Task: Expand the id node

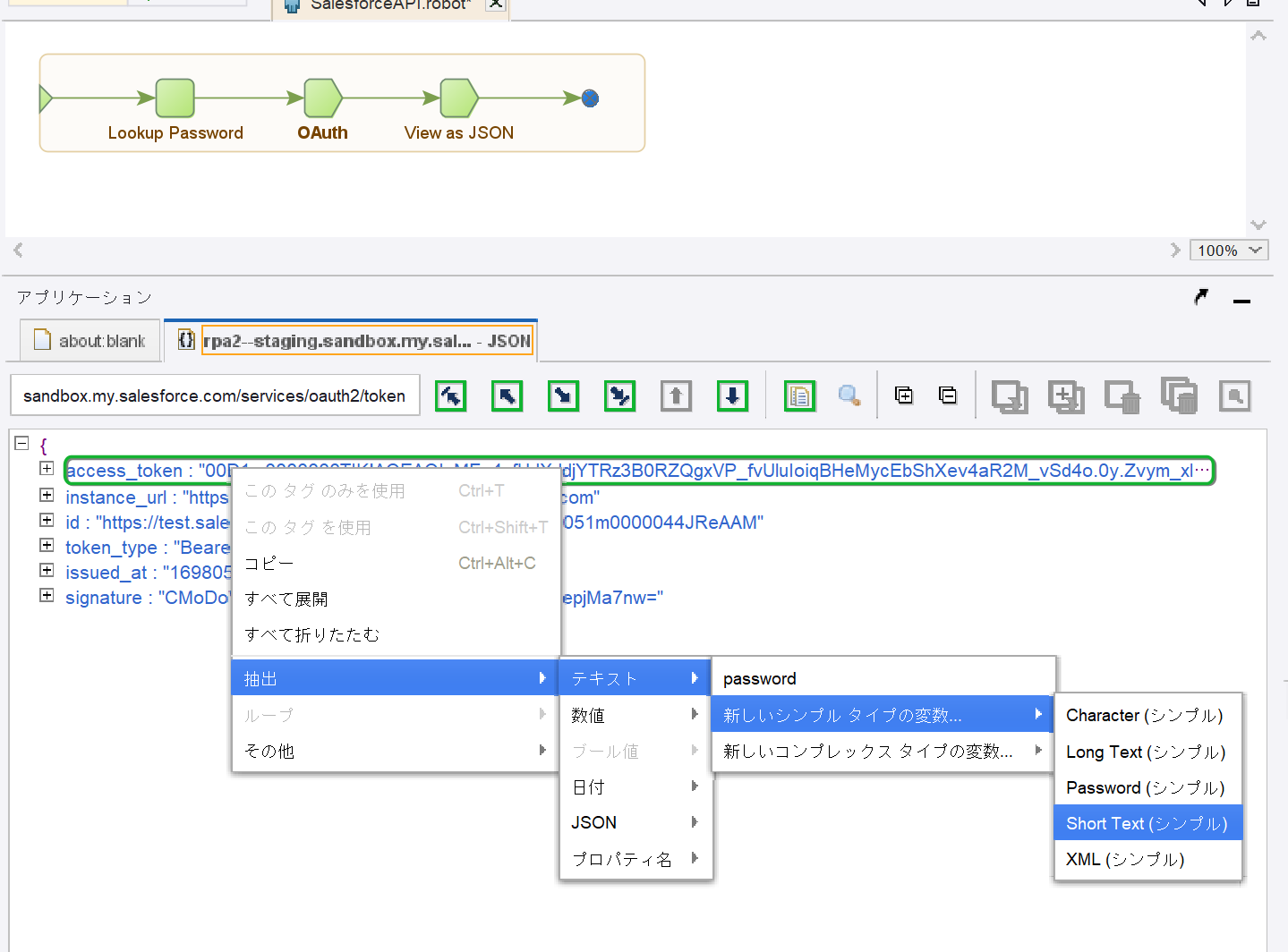Action: point(47,520)
